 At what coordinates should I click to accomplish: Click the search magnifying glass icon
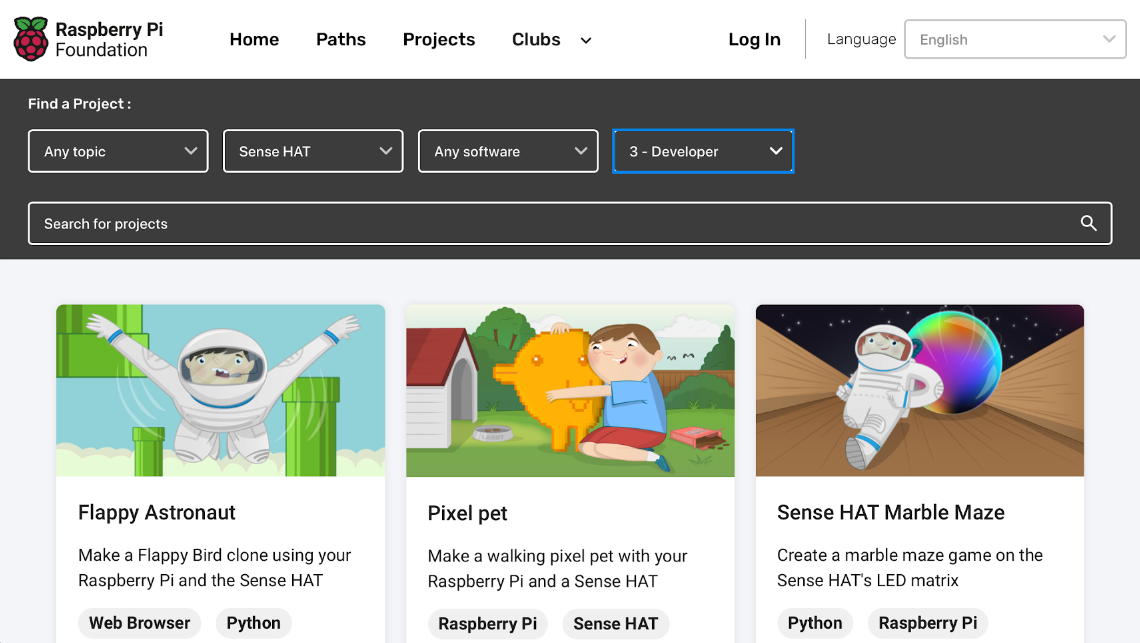(1088, 223)
